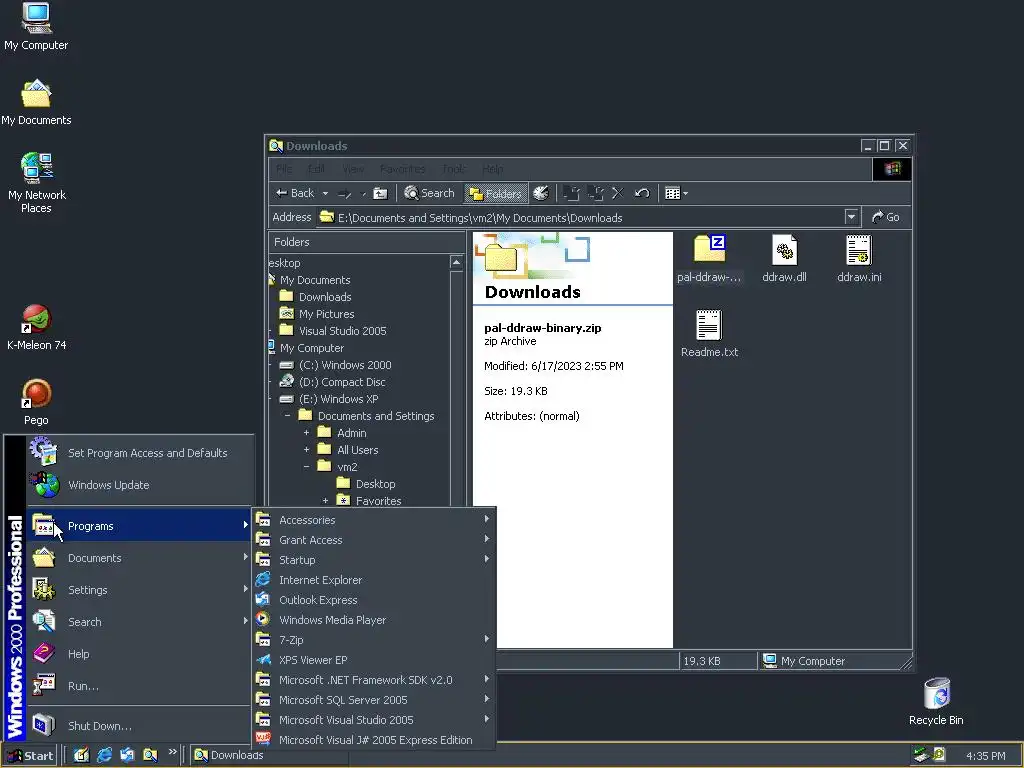Select (C:) Windows 2000 drive in tree
Image resolution: width=1024 pixels, height=768 pixels.
tap(335, 364)
